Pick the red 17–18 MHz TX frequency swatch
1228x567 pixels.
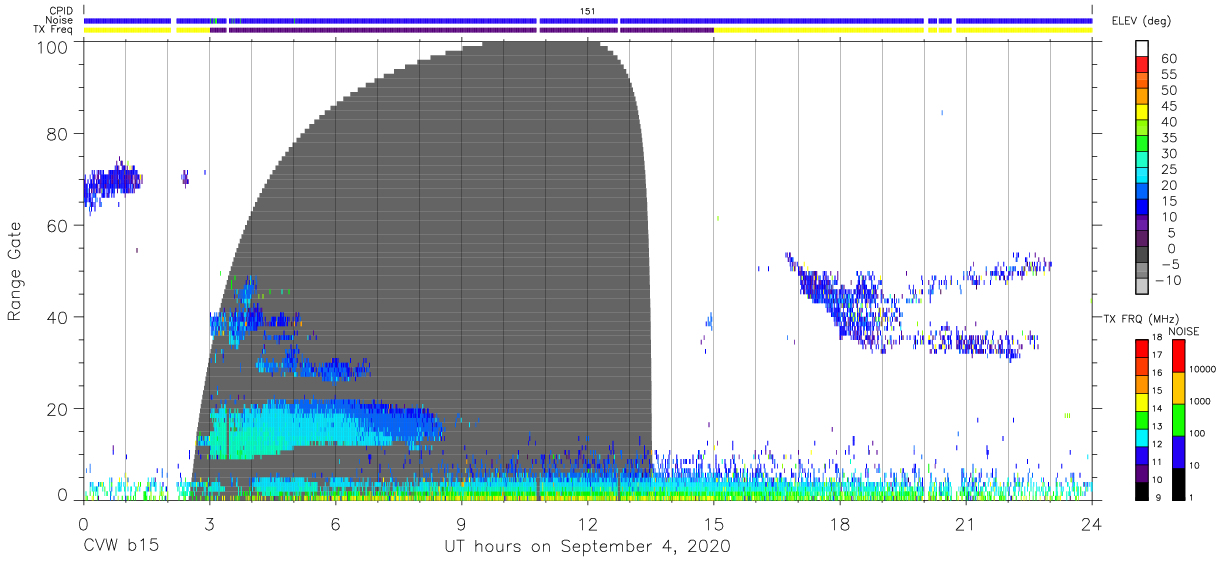[x=1142, y=349]
